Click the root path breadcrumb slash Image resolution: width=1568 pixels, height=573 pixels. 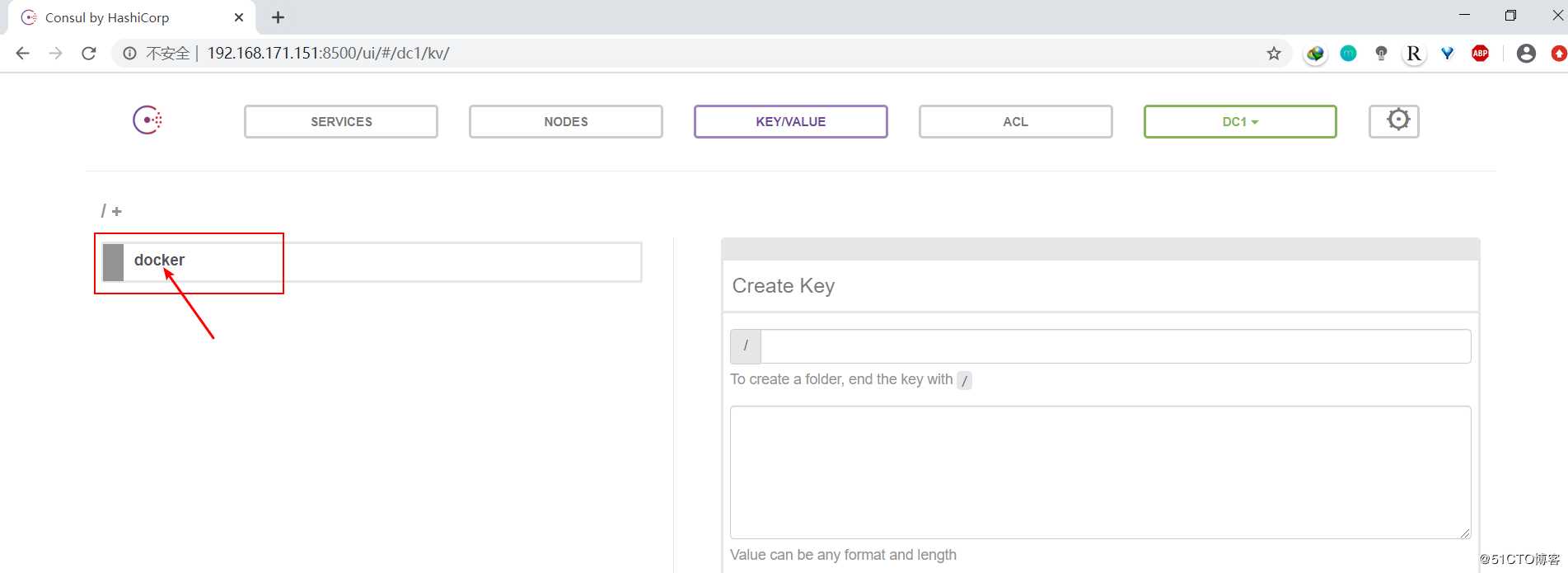(104, 211)
